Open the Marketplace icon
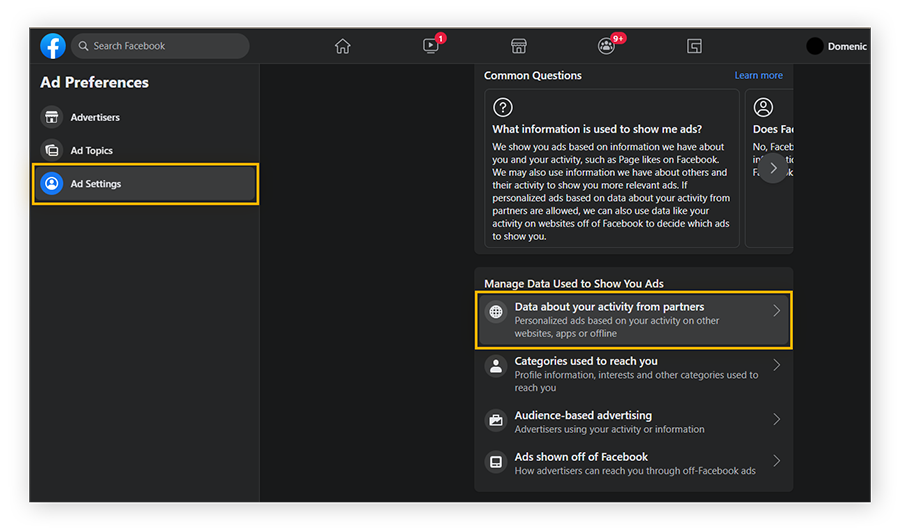The image size is (900, 529). tap(518, 46)
